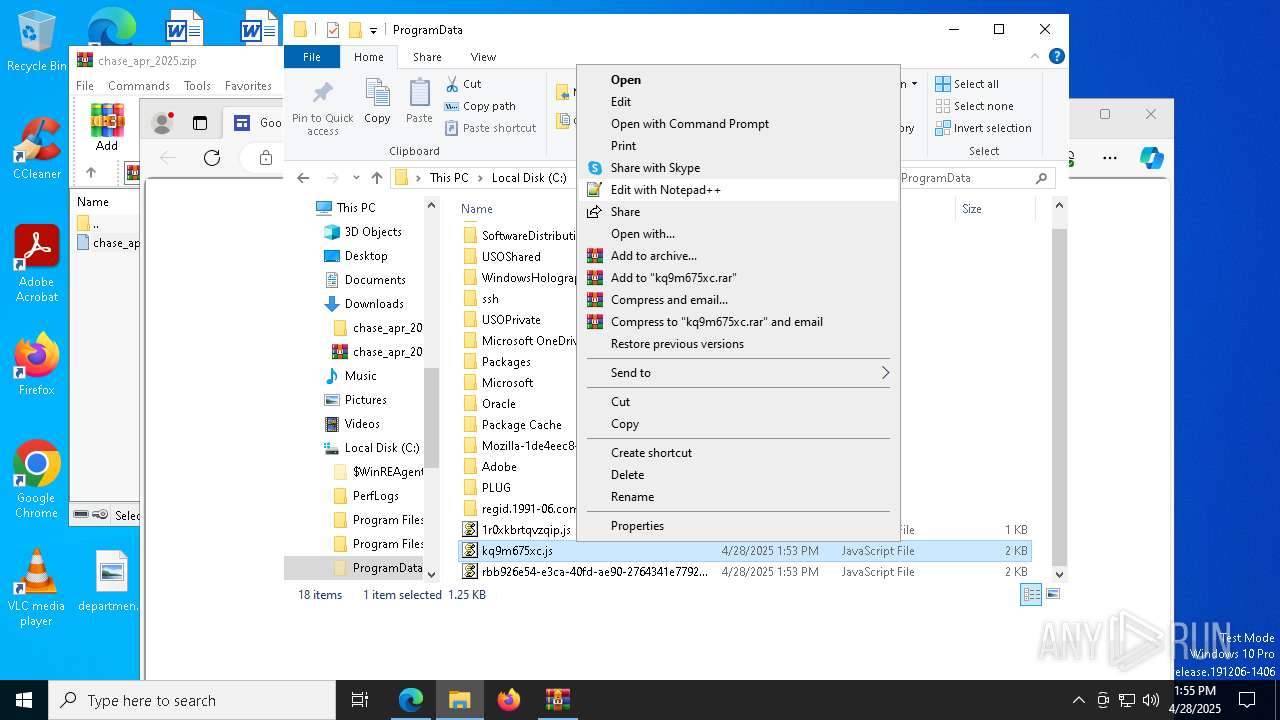Collapse the ribbon with chevron arrow
This screenshot has height=720, width=1280.
point(1036,57)
